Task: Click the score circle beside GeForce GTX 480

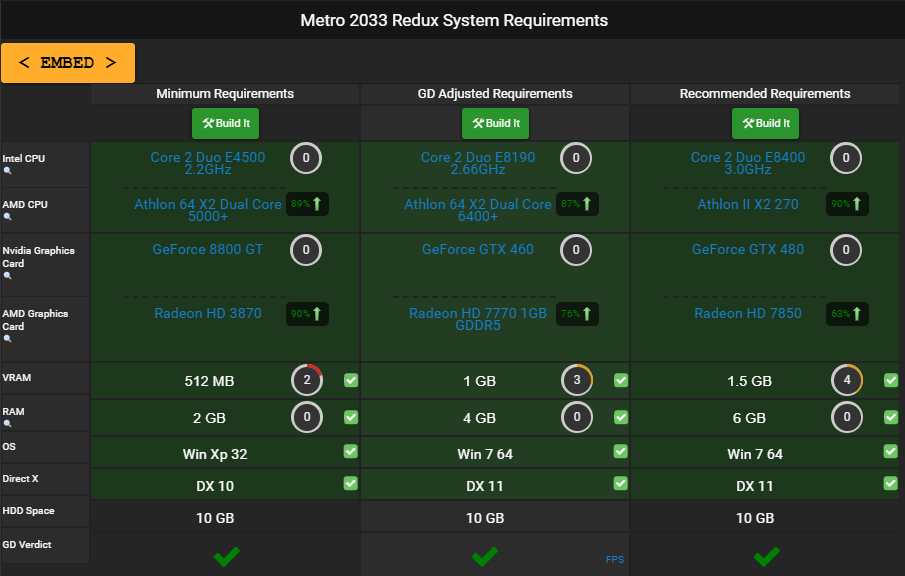Action: 846,250
